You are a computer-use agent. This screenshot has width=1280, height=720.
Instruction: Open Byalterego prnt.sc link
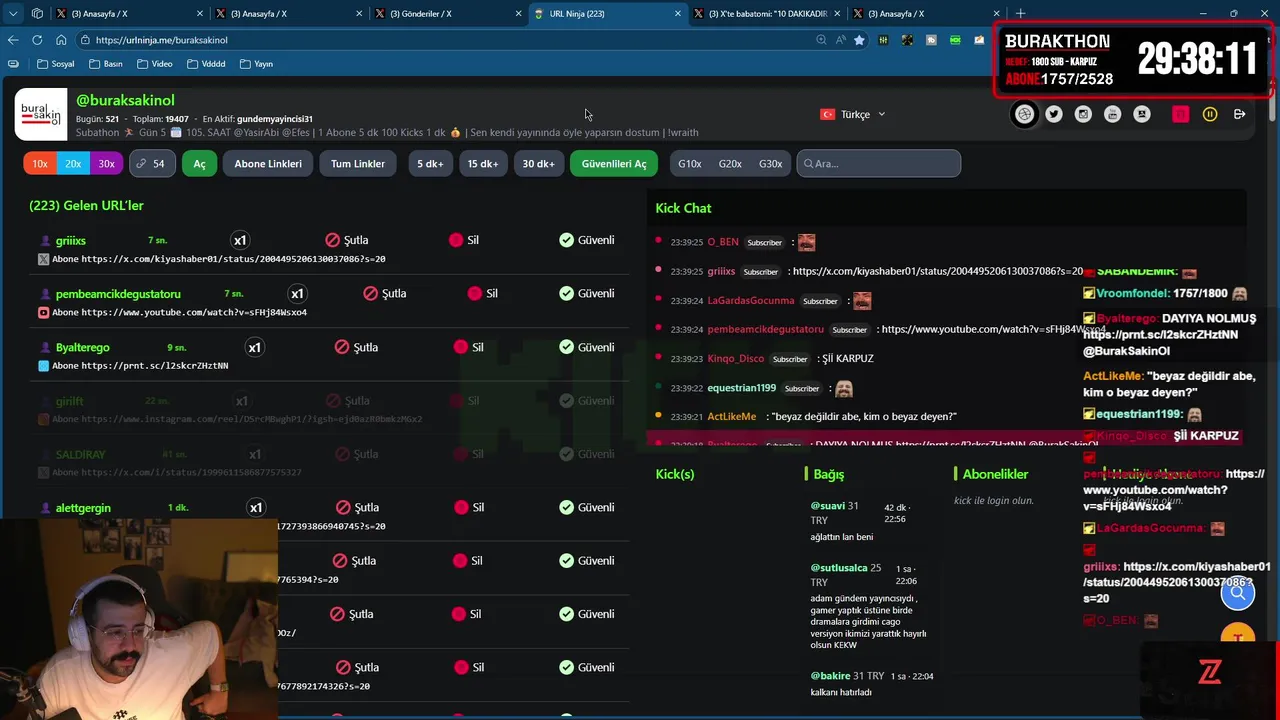click(x=155, y=366)
